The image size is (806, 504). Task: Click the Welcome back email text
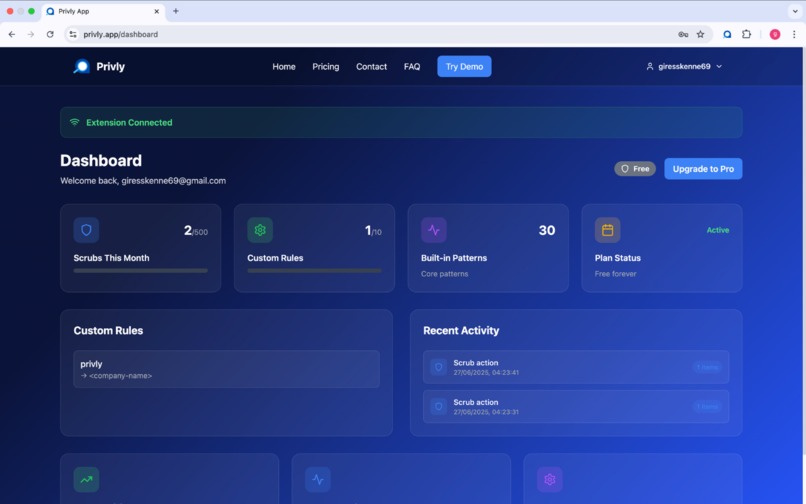pos(143,181)
